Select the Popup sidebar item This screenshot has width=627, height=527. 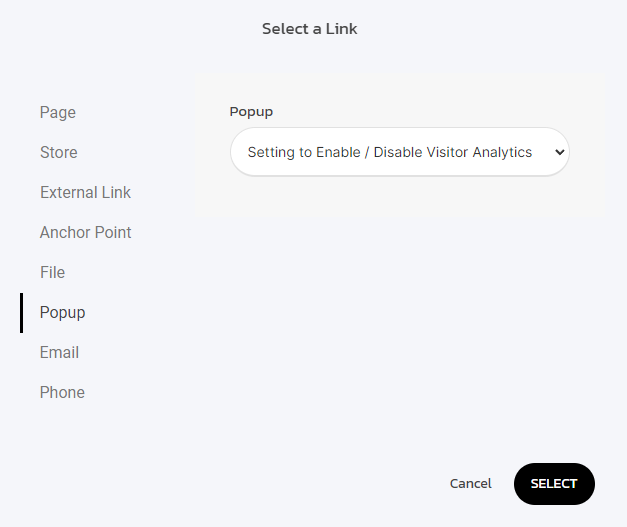(62, 312)
